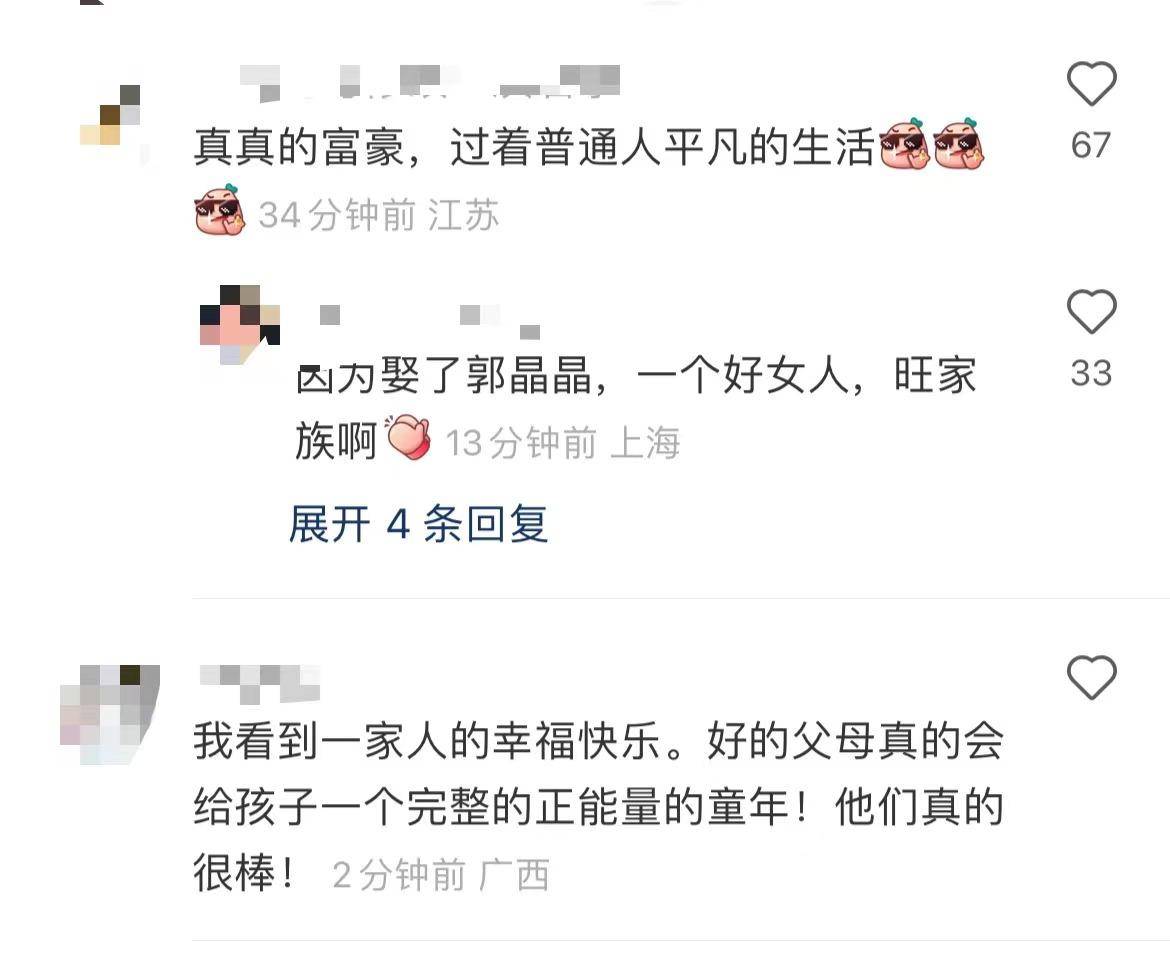
Task: Click the 33 like count
Action: coord(1091,373)
